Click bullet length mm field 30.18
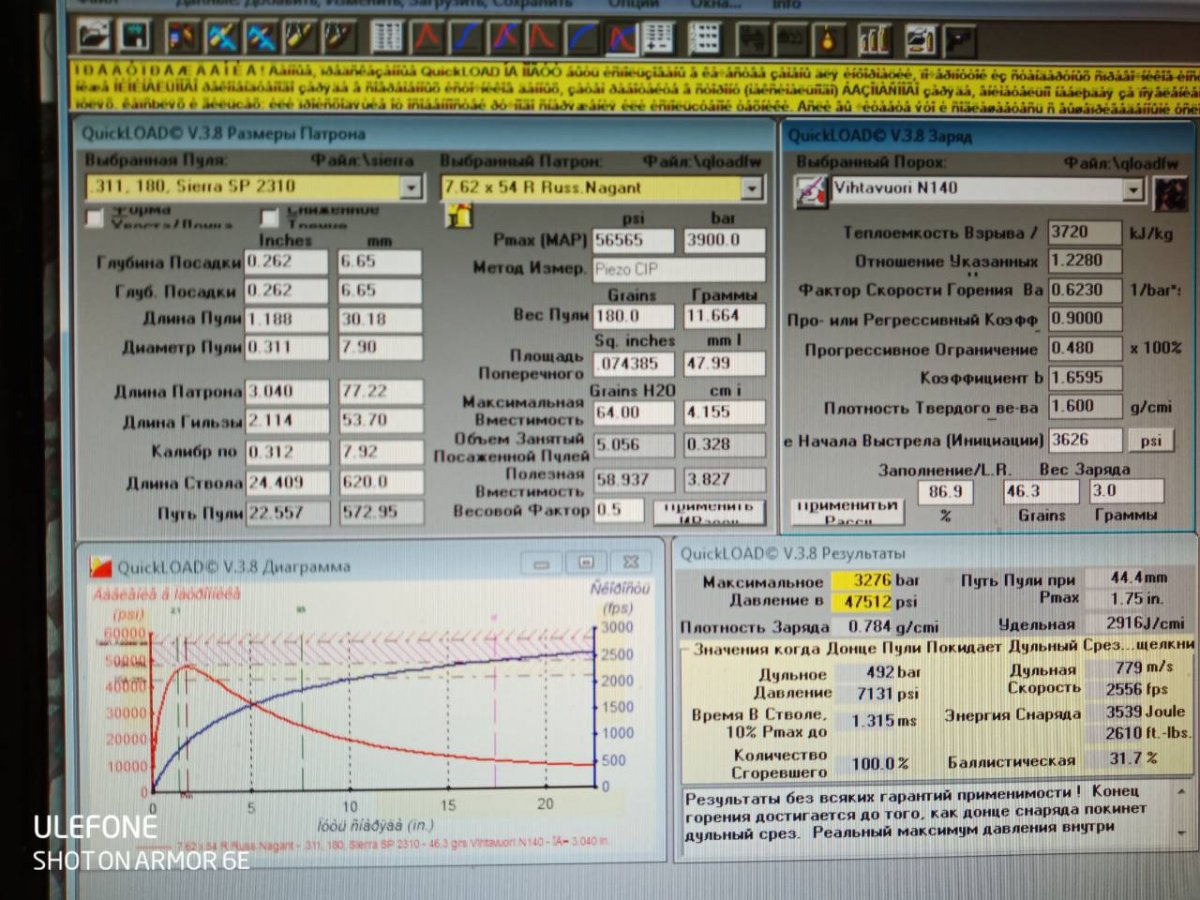This screenshot has height=900, width=1200. pos(379,319)
